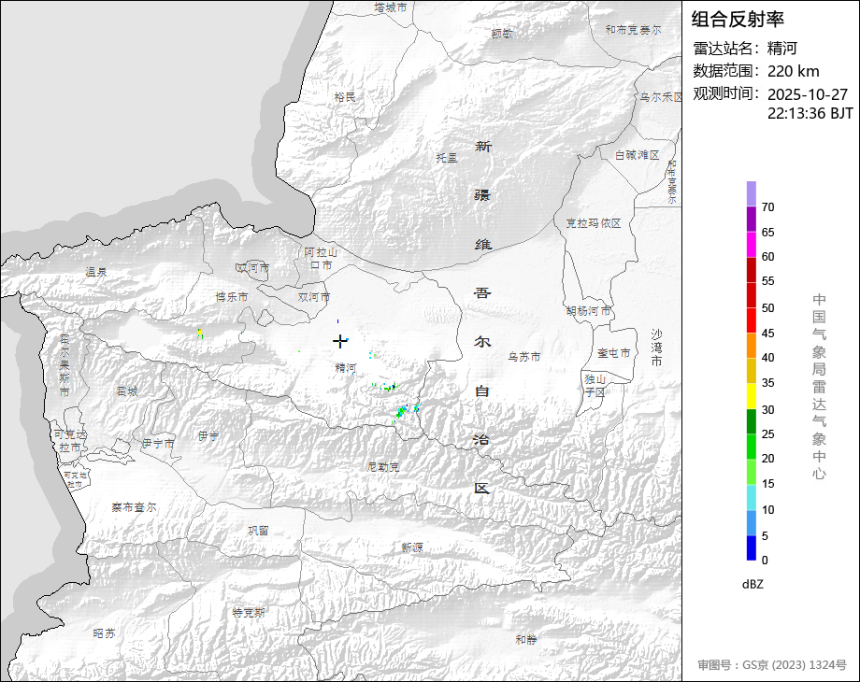Click the vertical 霍尔果斯市 map label

[65, 365]
